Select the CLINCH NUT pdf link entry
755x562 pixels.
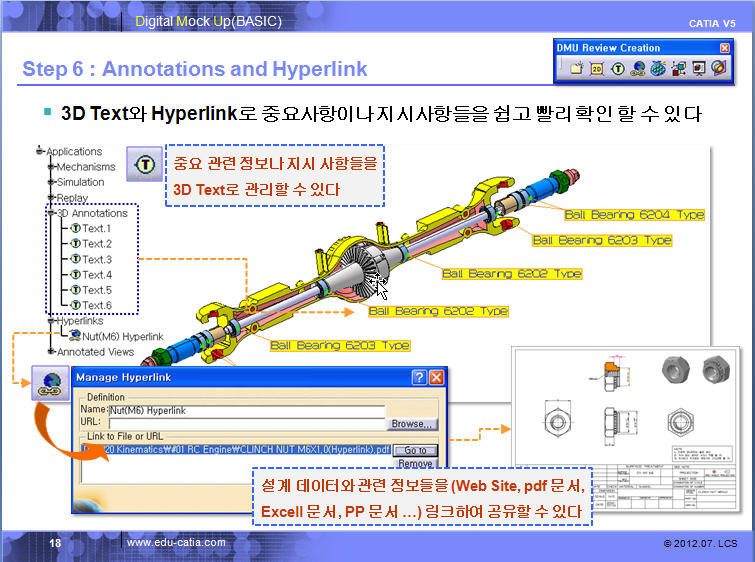click(x=240, y=451)
